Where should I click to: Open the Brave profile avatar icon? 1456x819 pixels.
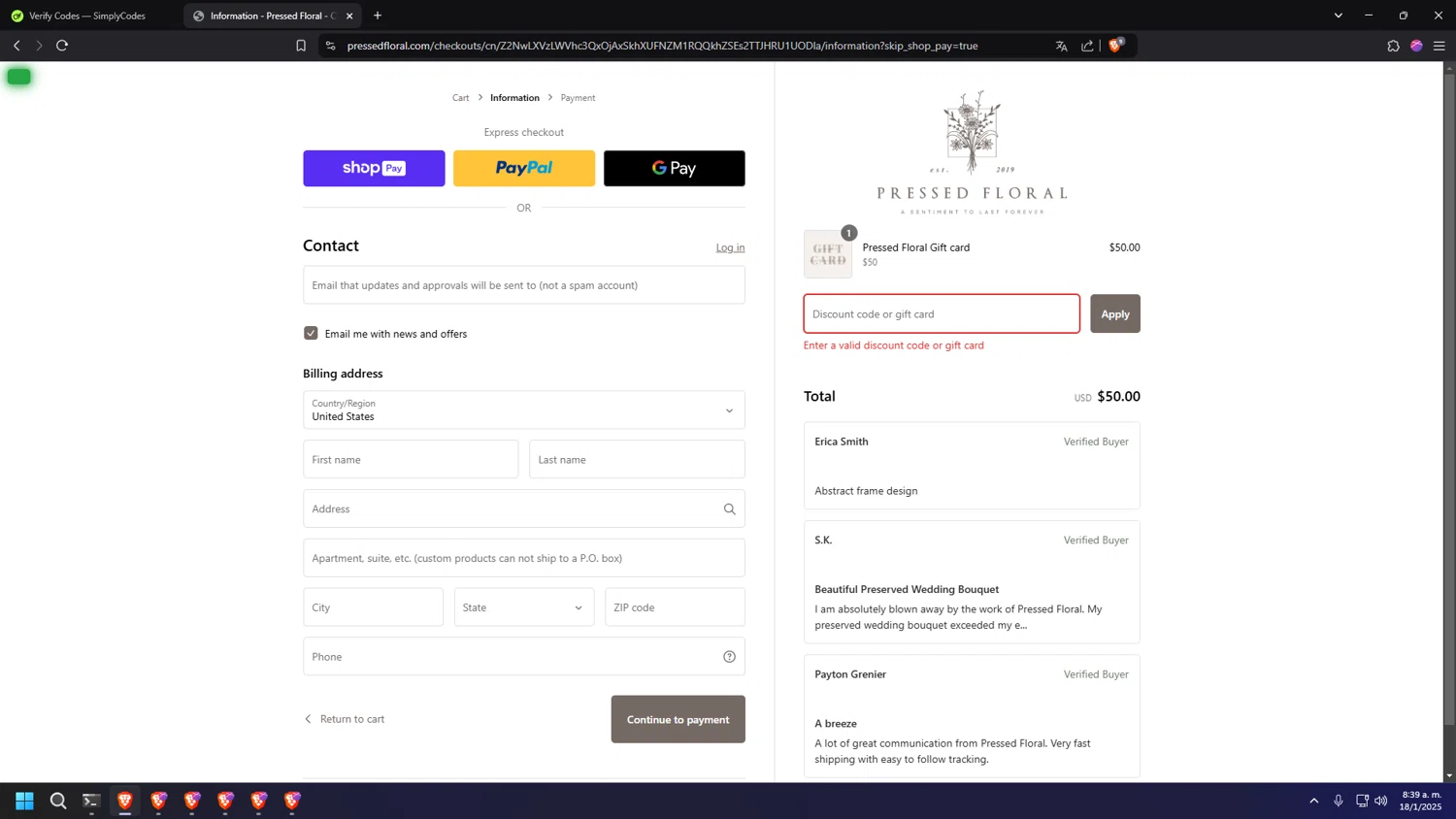pos(1416,46)
